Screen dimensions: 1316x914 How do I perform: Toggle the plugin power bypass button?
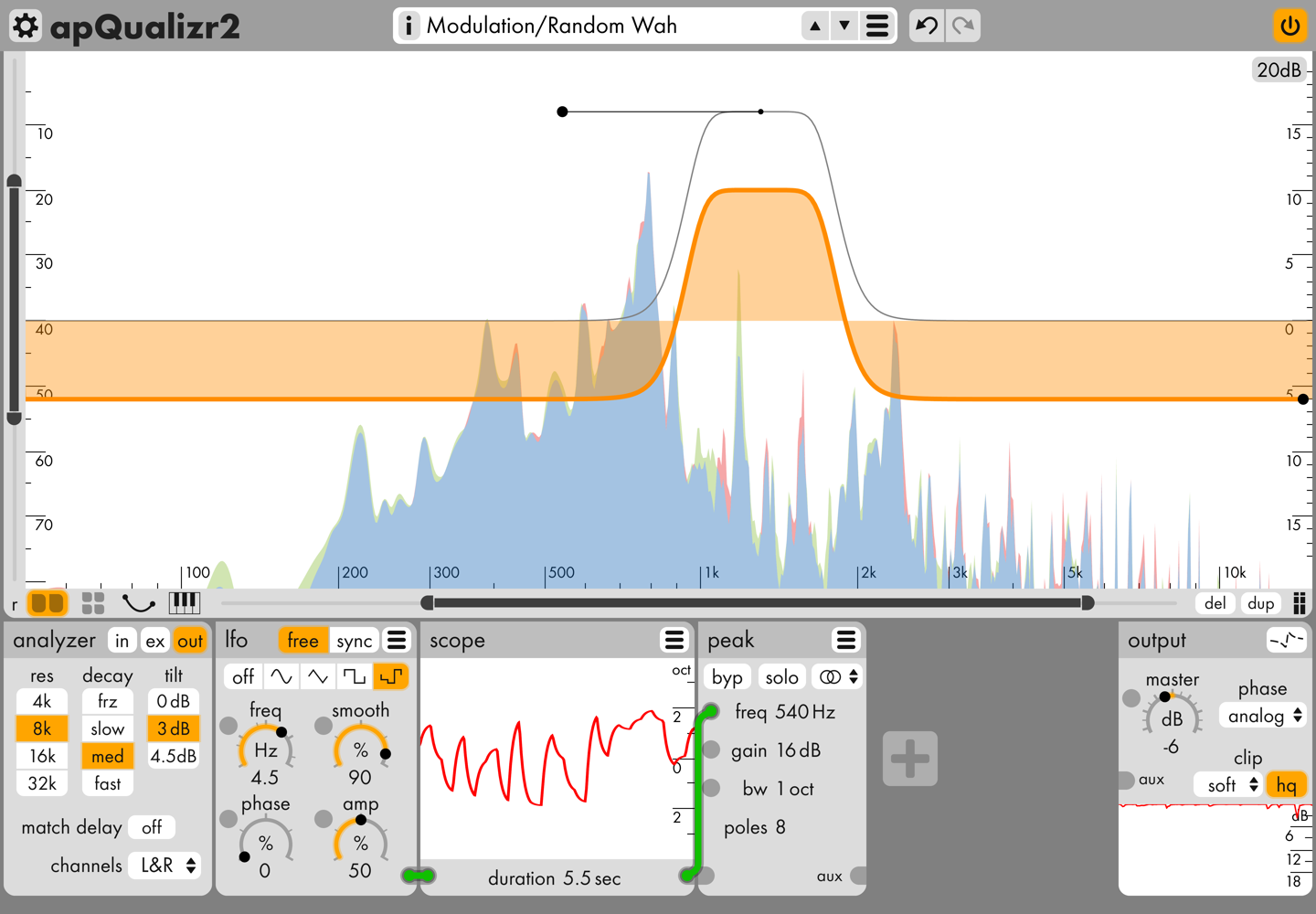[x=1290, y=26]
